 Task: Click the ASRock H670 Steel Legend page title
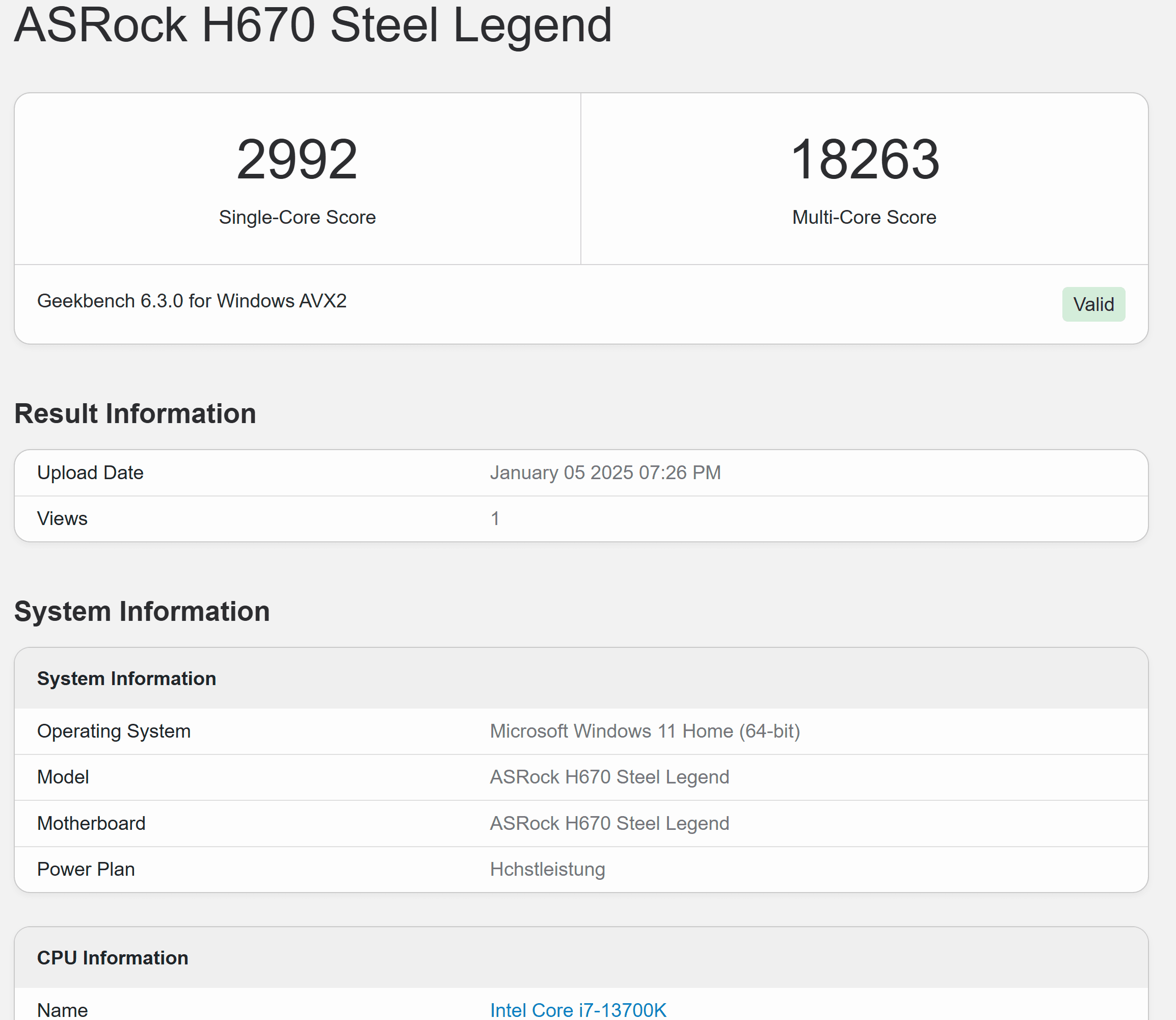pos(313,25)
